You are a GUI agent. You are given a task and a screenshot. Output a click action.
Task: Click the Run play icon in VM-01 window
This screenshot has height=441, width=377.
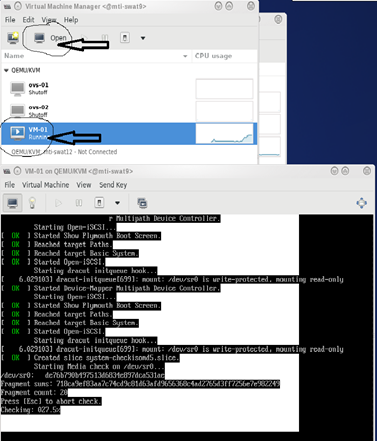pyautogui.click(x=59, y=203)
